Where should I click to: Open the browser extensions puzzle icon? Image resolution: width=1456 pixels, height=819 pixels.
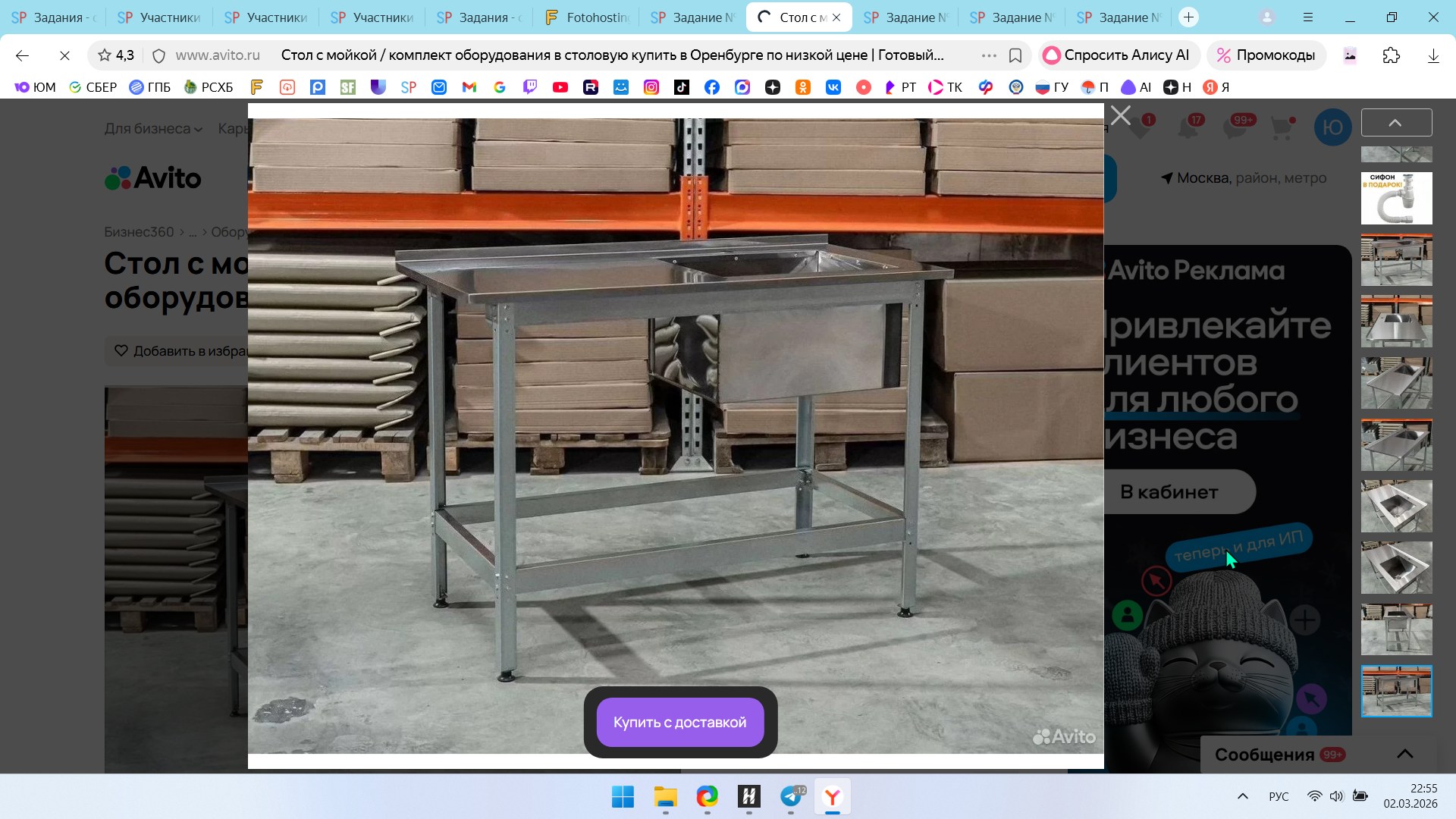coord(1391,55)
